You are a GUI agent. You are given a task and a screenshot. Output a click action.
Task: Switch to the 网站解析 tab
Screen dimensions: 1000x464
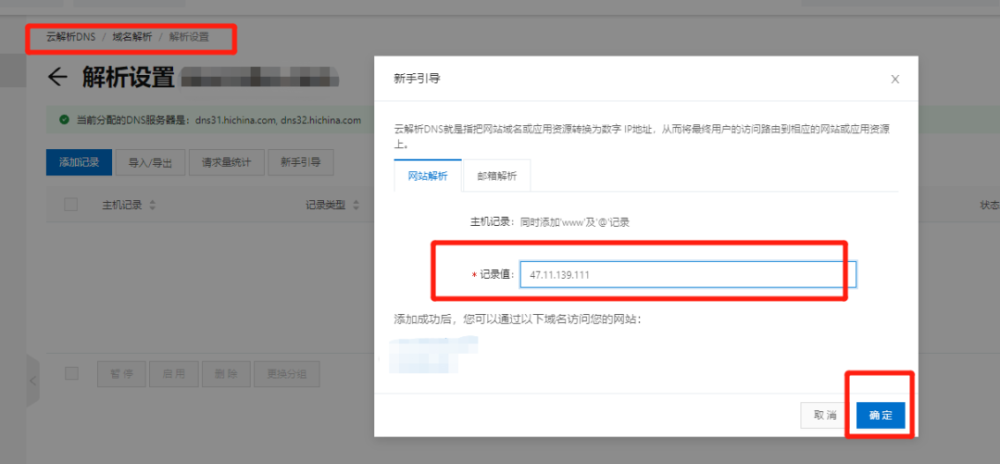coord(427,177)
